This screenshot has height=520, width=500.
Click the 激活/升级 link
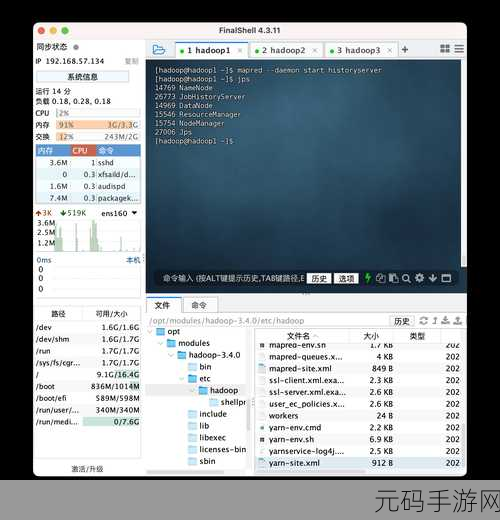tap(87, 469)
